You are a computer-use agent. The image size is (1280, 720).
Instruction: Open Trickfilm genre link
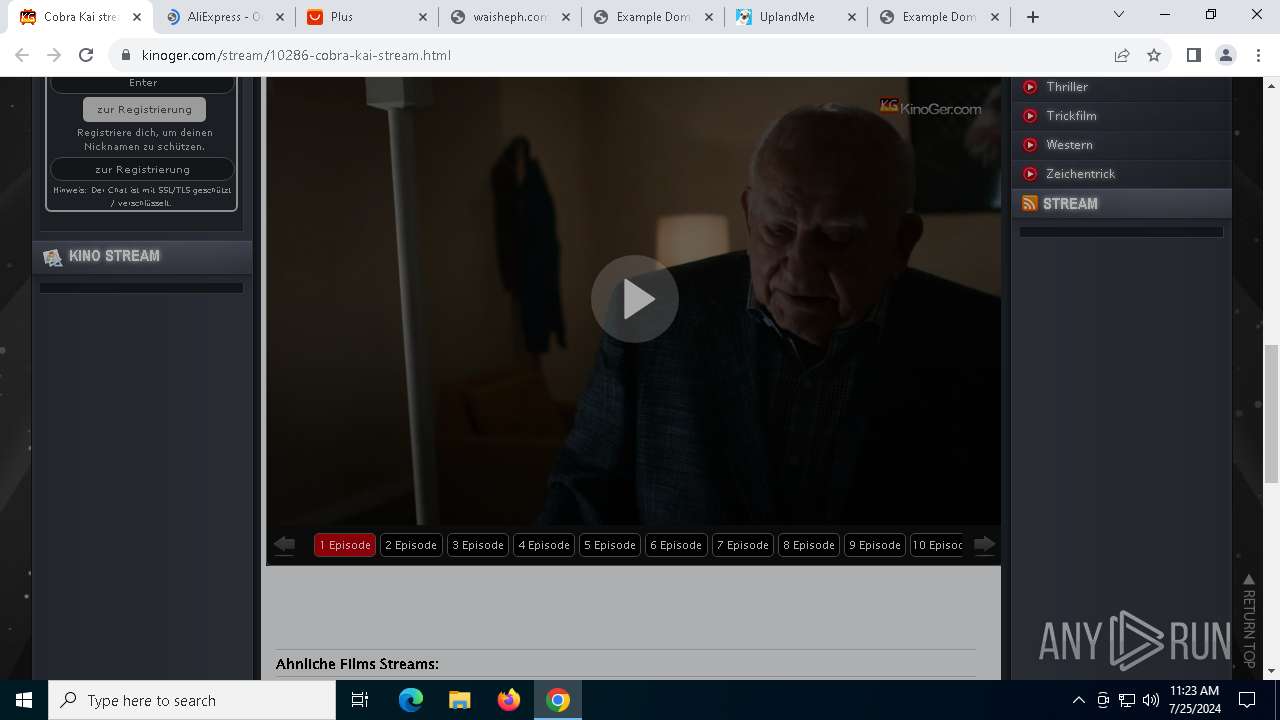(1071, 116)
